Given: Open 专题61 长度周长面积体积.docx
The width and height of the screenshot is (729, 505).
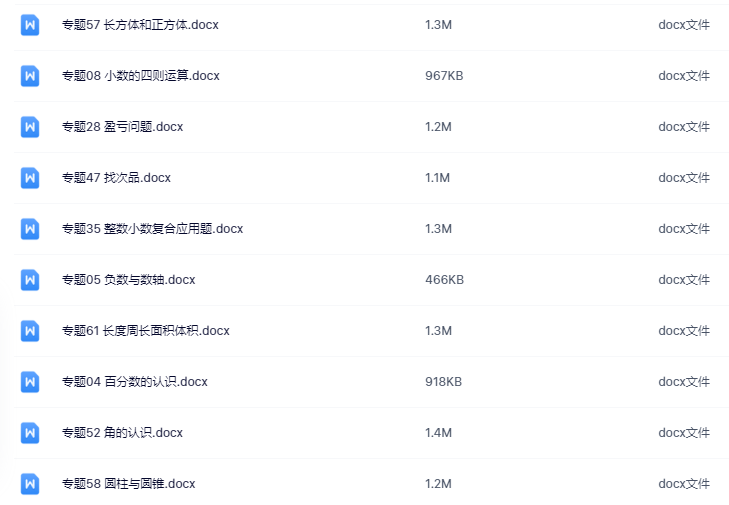Looking at the screenshot, I should pos(146,331).
